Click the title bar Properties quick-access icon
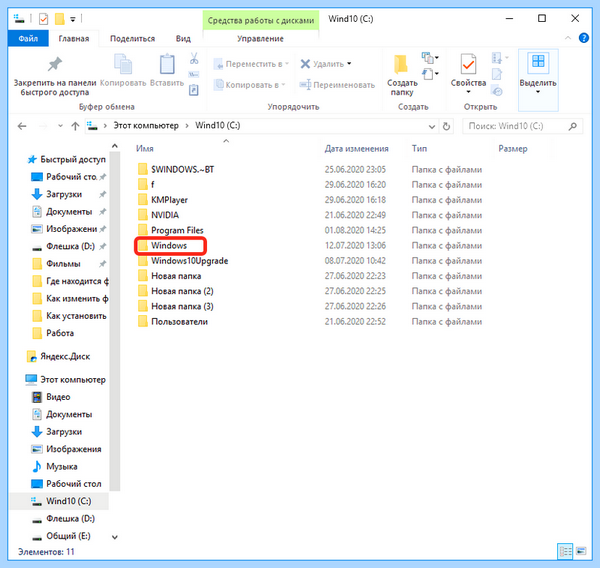Image resolution: width=600 pixels, height=568 pixels. tap(44, 19)
